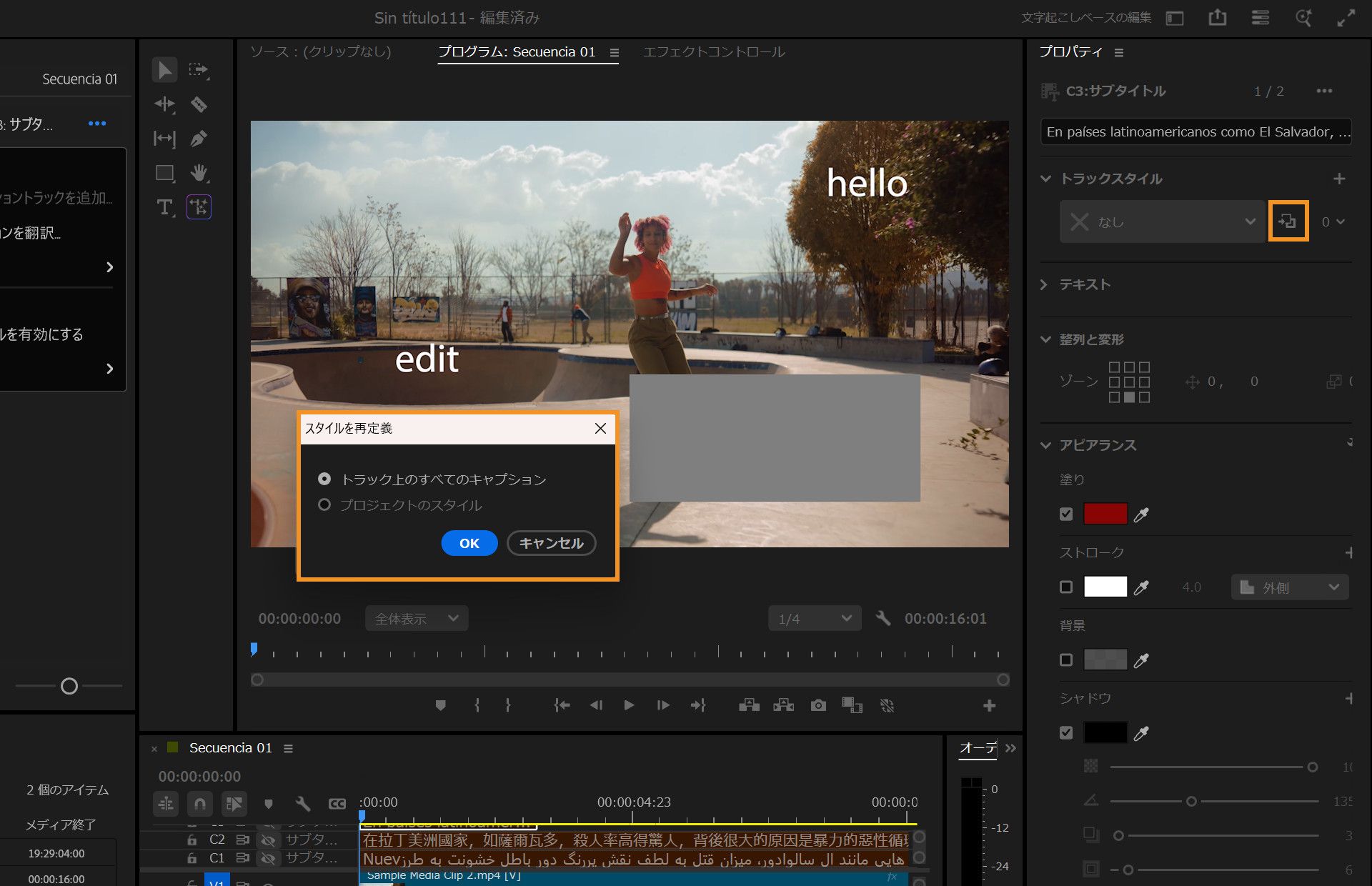Enable the 背景 checkbox

click(1066, 659)
